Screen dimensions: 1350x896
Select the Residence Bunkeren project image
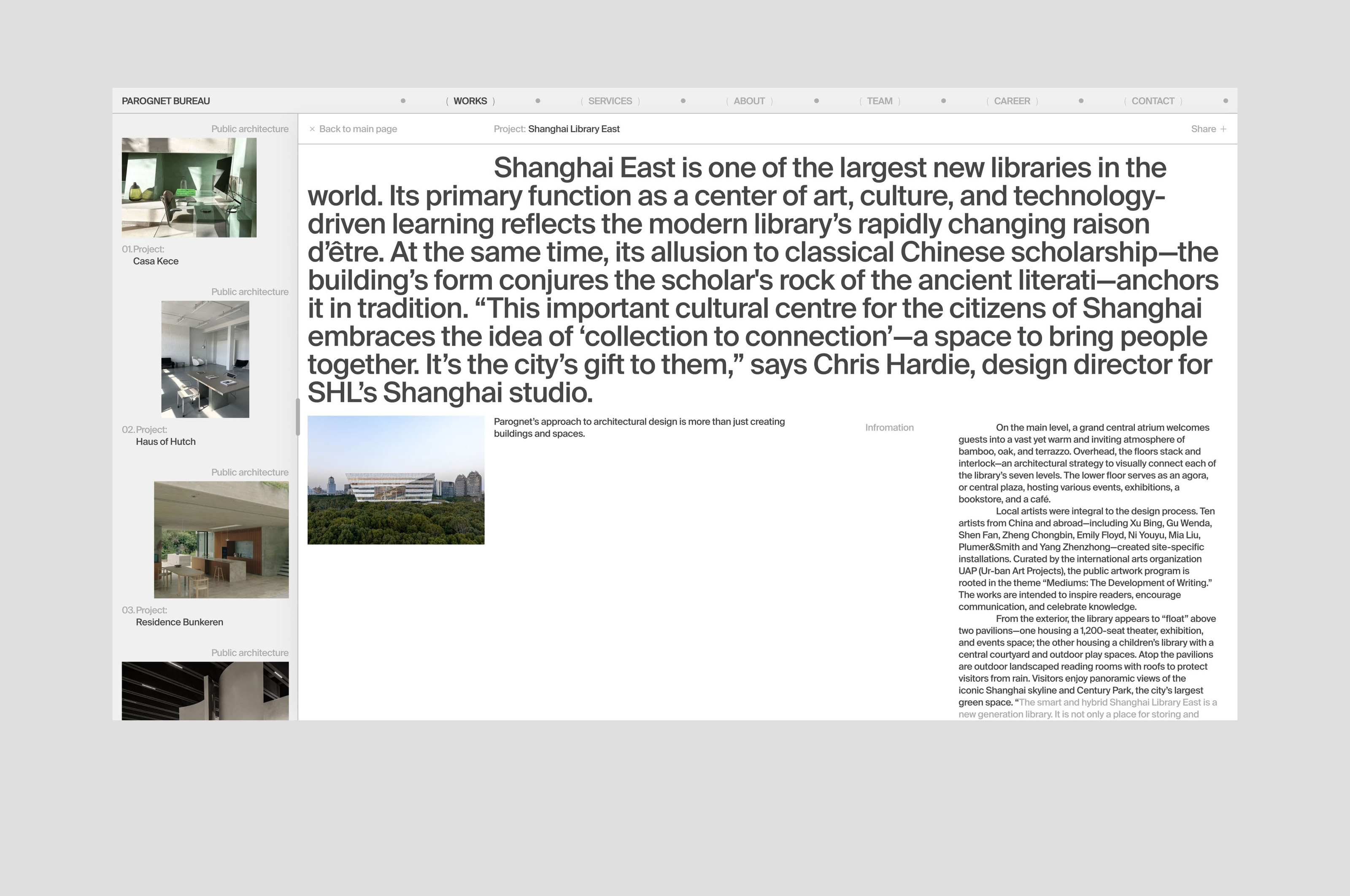[221, 539]
